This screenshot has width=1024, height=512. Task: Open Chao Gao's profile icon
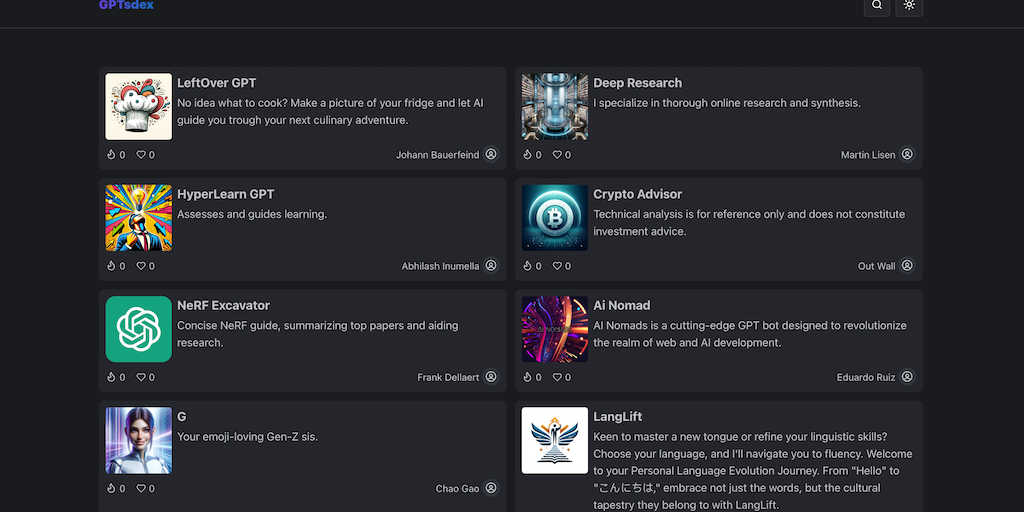pos(491,488)
